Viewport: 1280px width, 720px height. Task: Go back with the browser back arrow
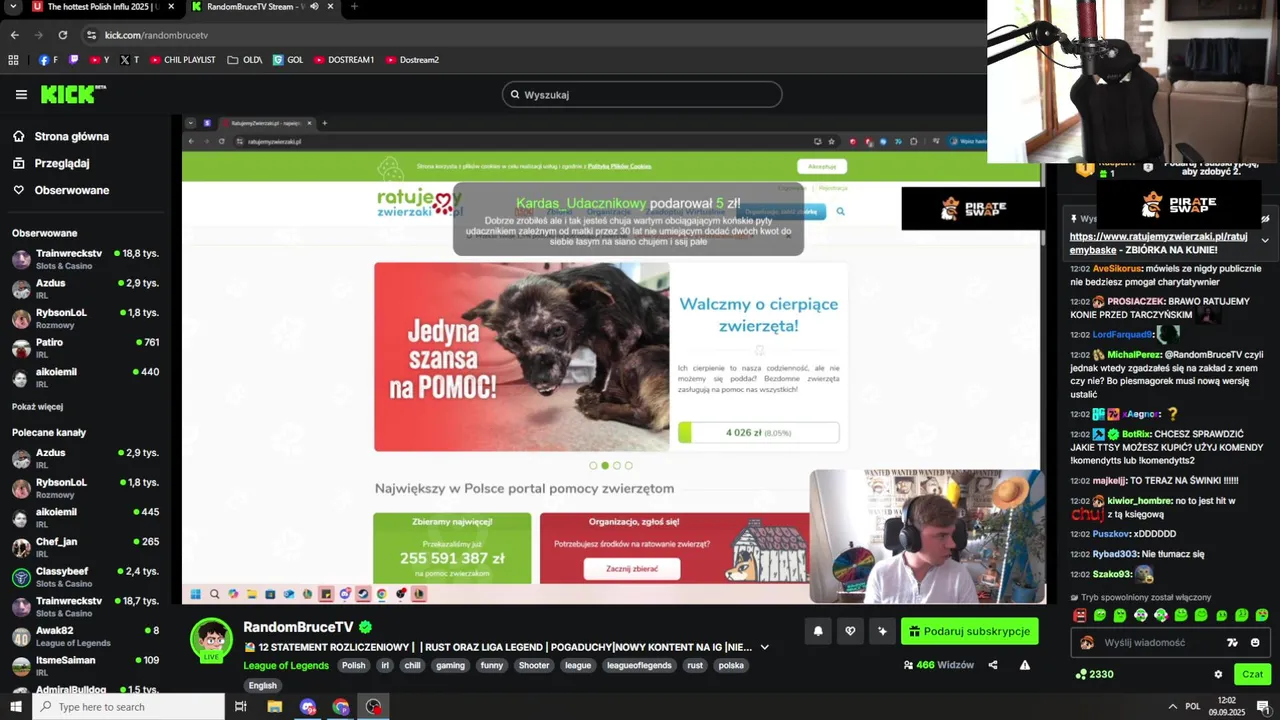(x=15, y=35)
